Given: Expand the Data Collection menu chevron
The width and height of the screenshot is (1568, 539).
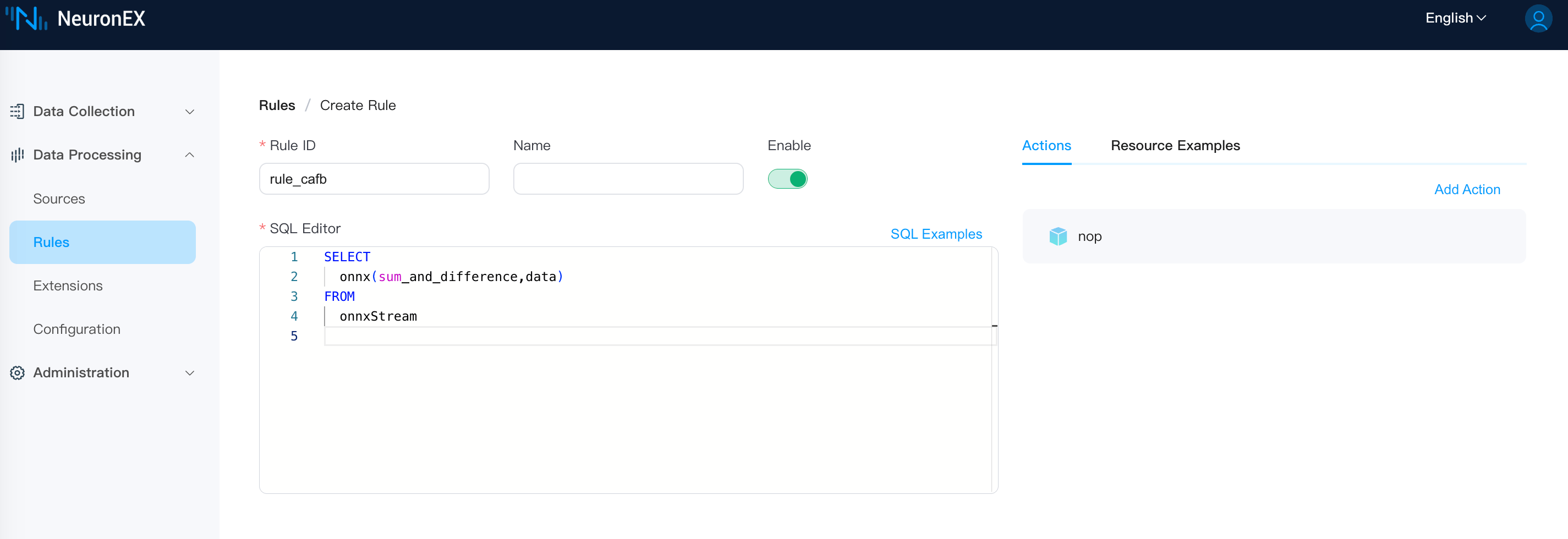Looking at the screenshot, I should point(190,112).
